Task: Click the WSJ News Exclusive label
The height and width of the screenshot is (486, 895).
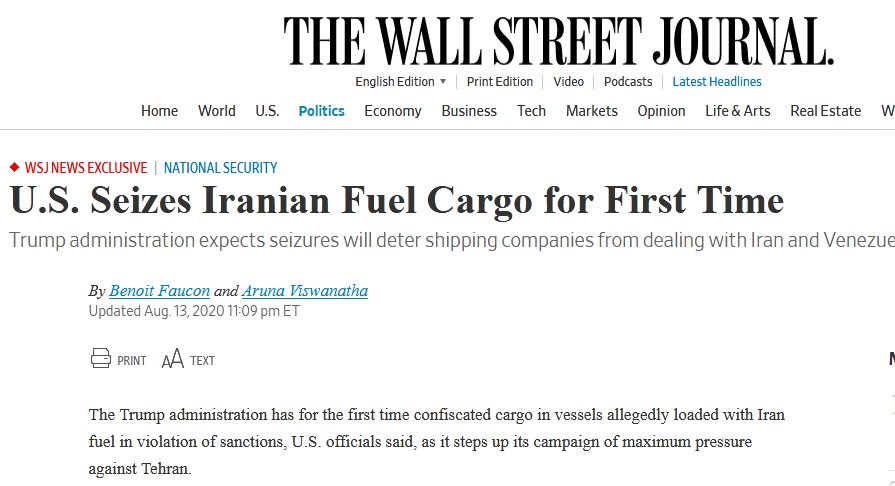Action: [x=86, y=168]
